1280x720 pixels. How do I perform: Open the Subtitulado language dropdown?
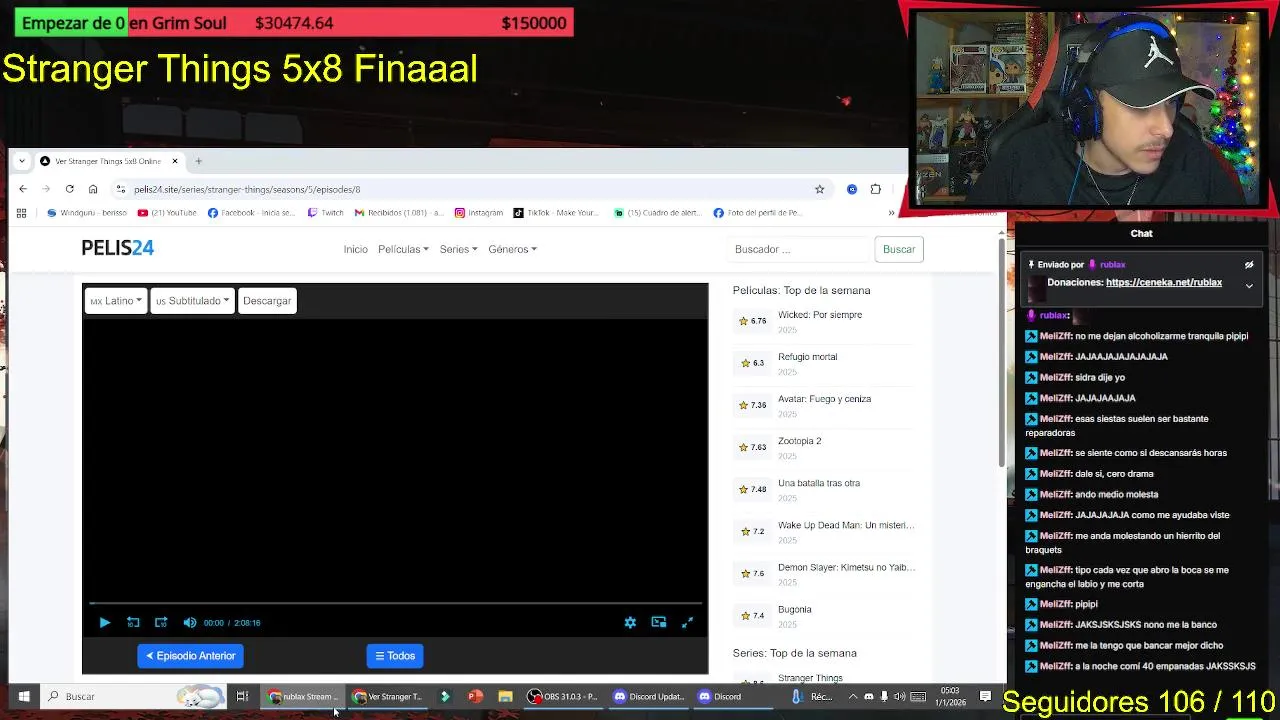click(x=192, y=301)
